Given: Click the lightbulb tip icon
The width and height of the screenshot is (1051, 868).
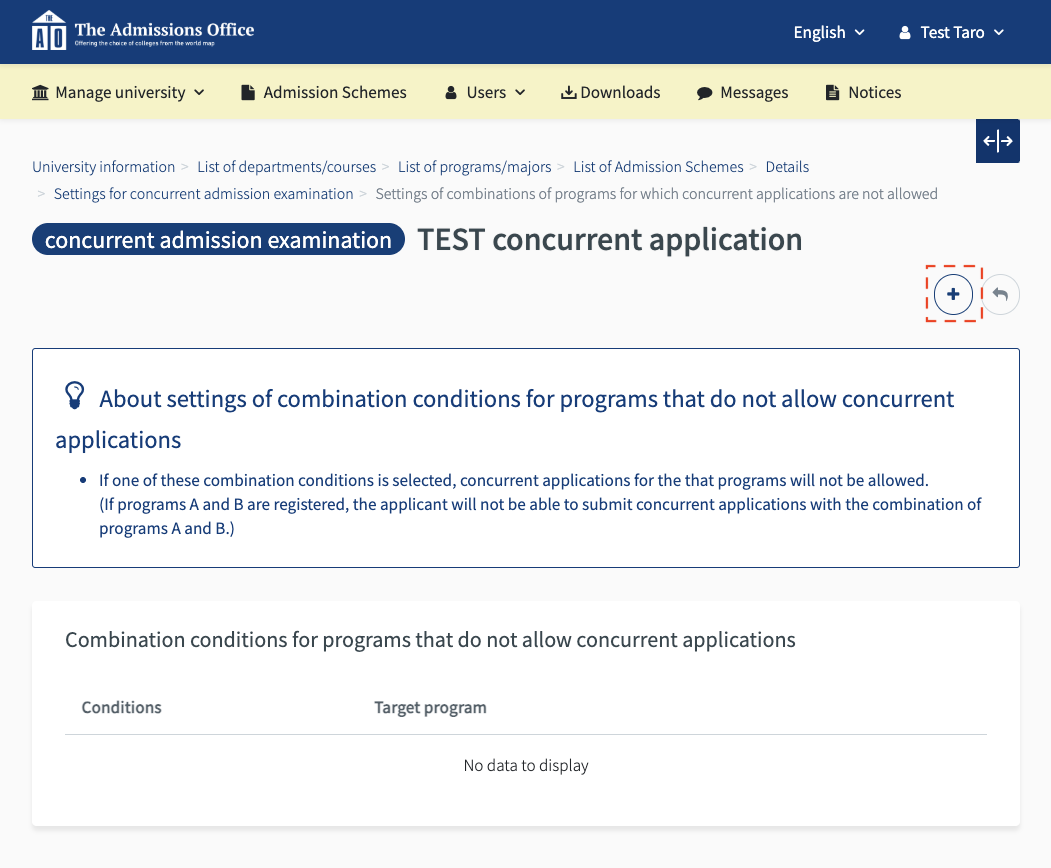Looking at the screenshot, I should pos(74,395).
